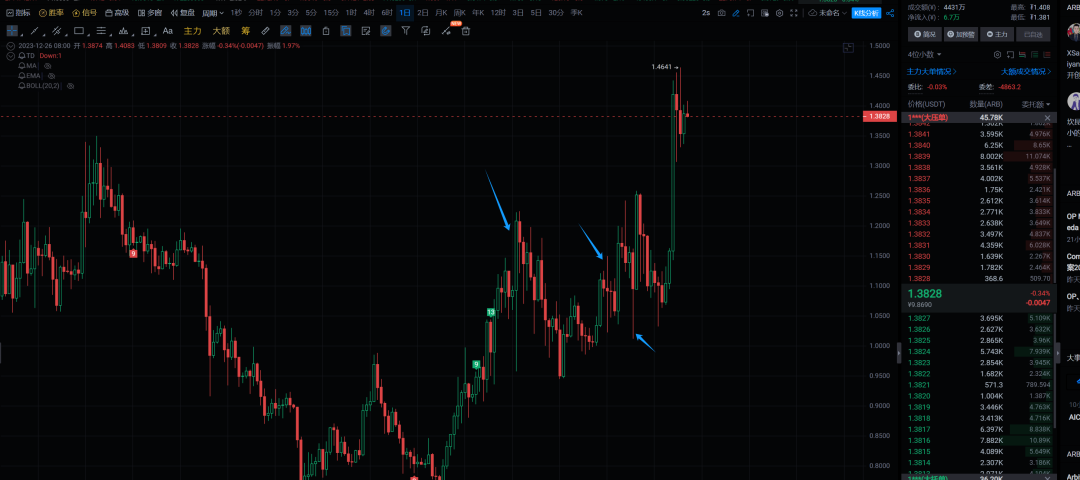The height and width of the screenshot is (480, 1080).
Task: Expand the 周期 period dropdown
Action: (213, 13)
